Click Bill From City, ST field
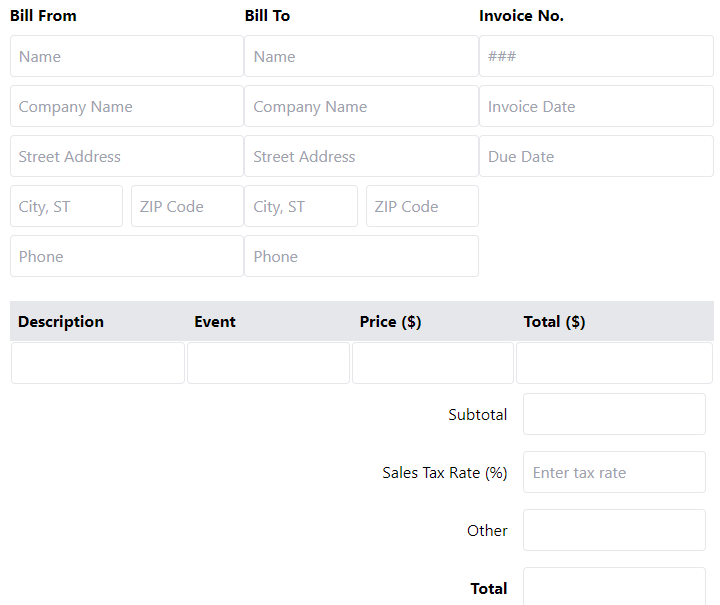 pos(66,206)
